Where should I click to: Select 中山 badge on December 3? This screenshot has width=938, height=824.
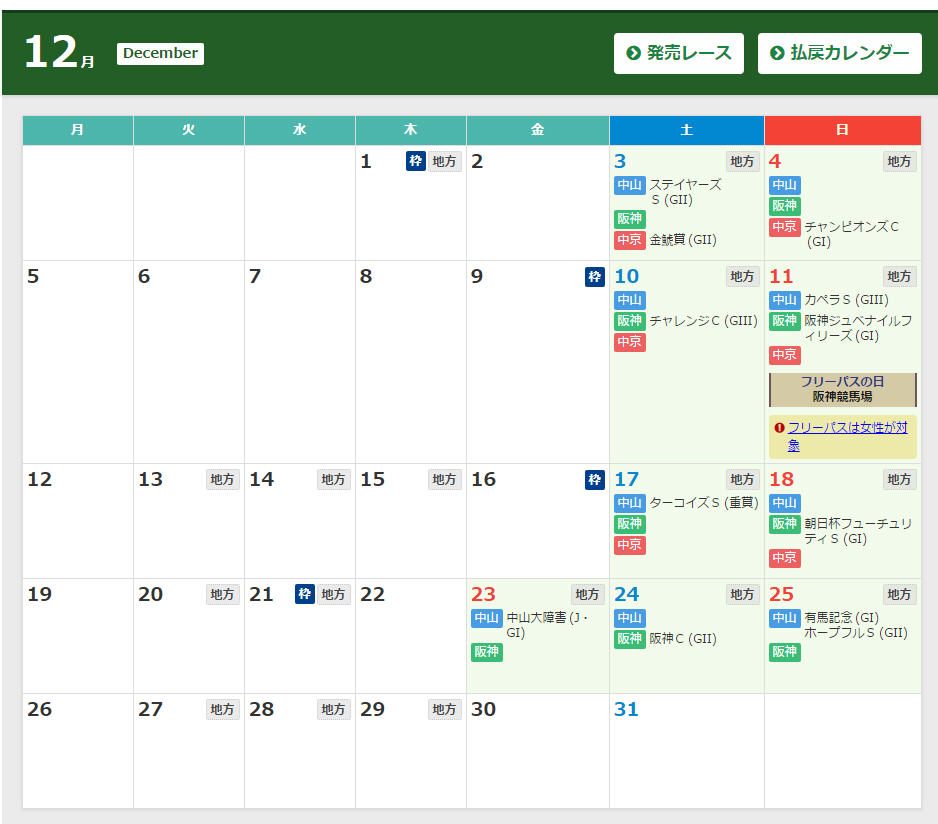pos(629,185)
